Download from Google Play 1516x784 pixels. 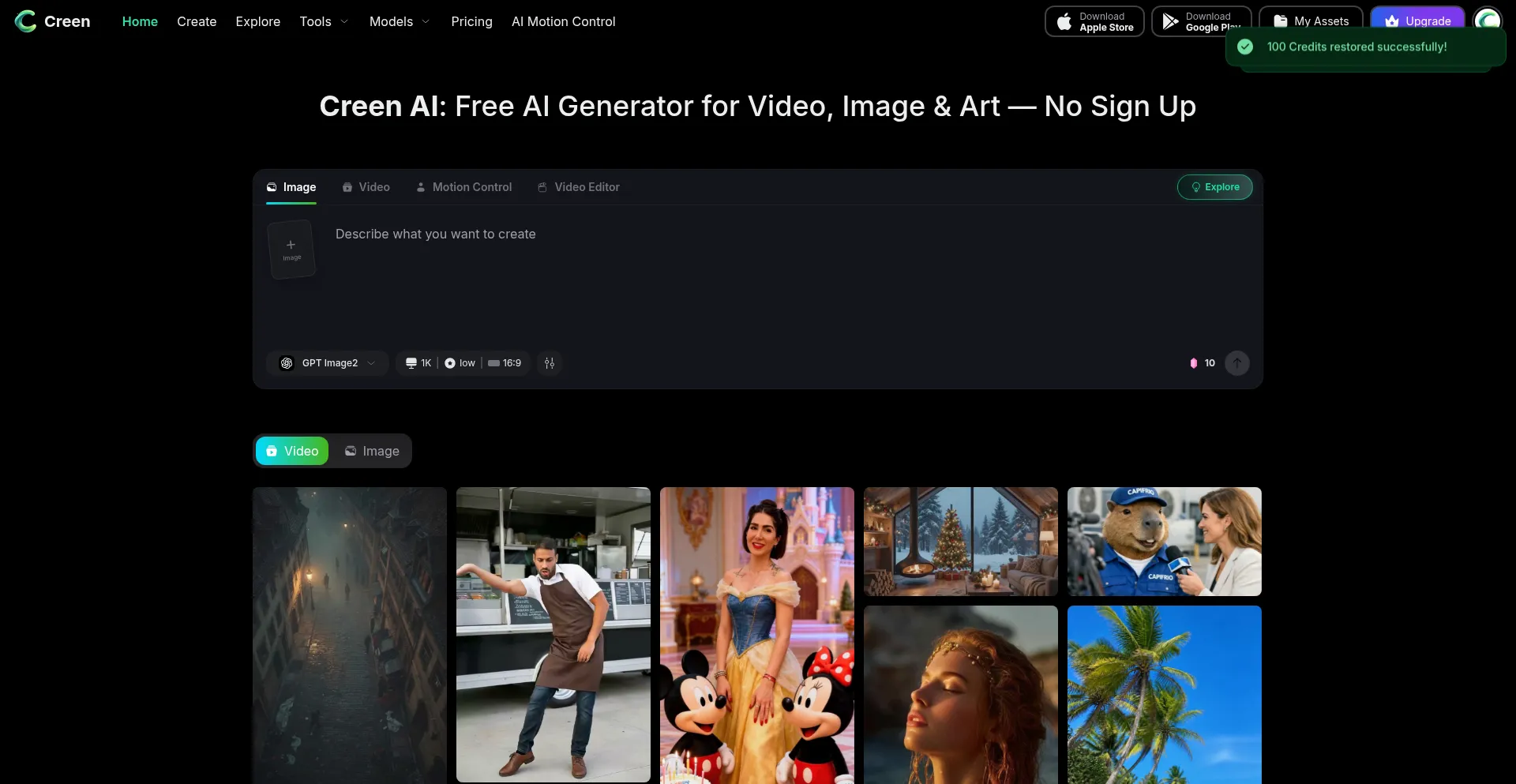coord(1201,21)
